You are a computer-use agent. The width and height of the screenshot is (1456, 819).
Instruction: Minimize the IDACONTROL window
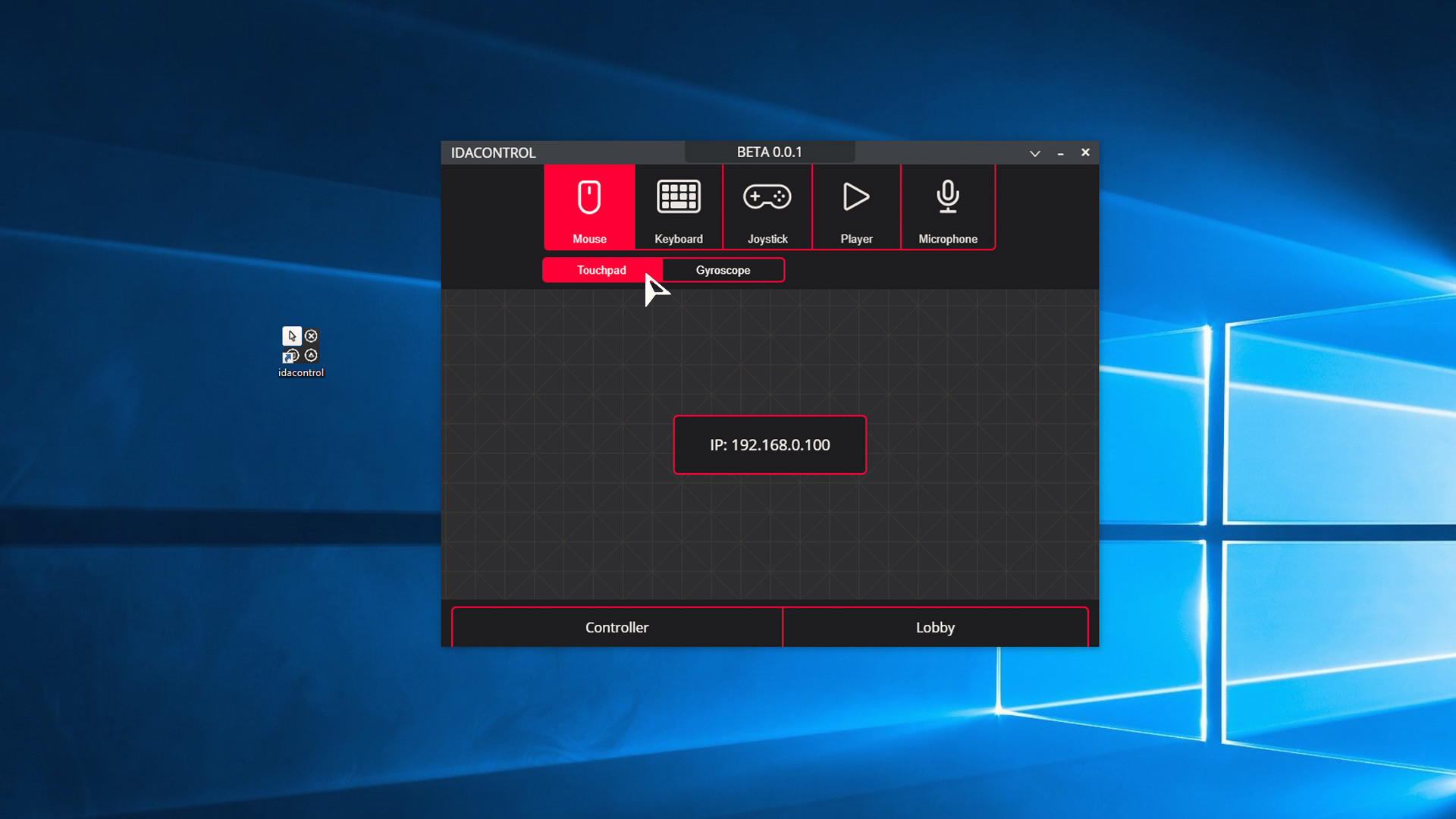pyautogui.click(x=1060, y=153)
